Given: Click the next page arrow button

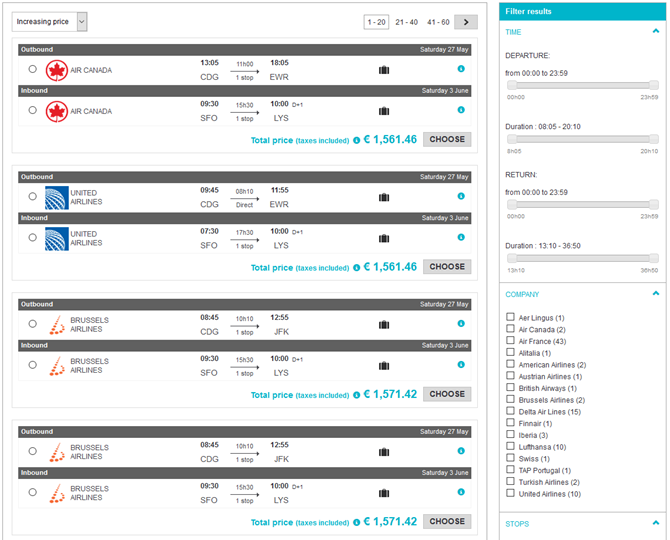Looking at the screenshot, I should (x=465, y=21).
